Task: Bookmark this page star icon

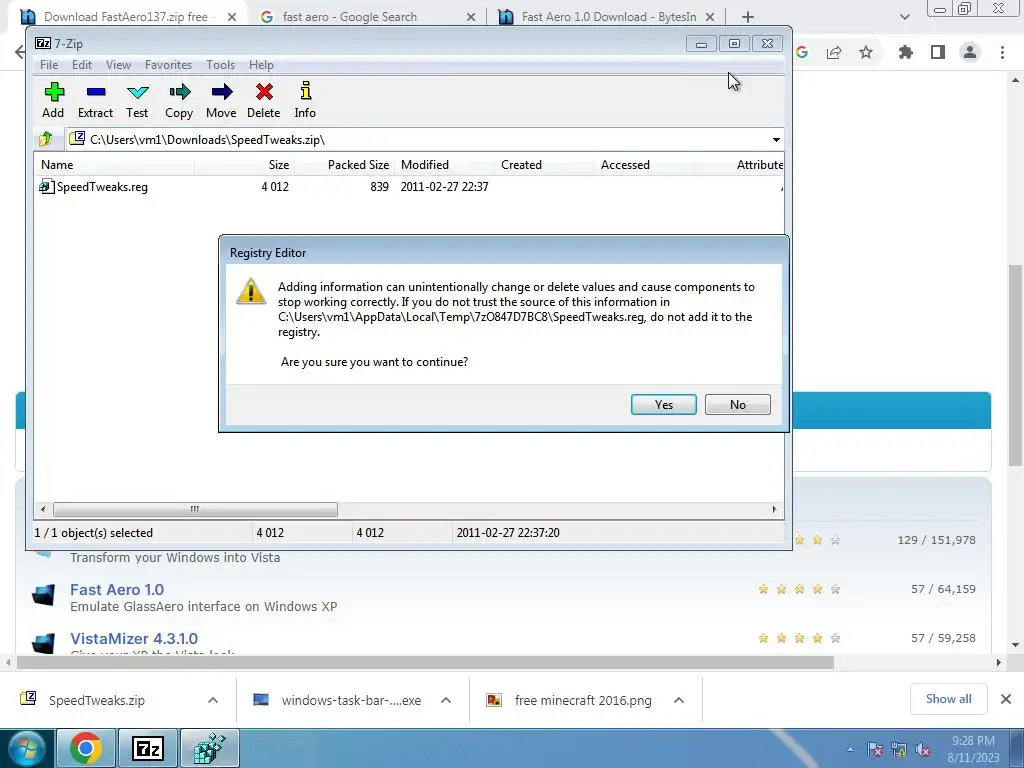Action: (x=866, y=52)
